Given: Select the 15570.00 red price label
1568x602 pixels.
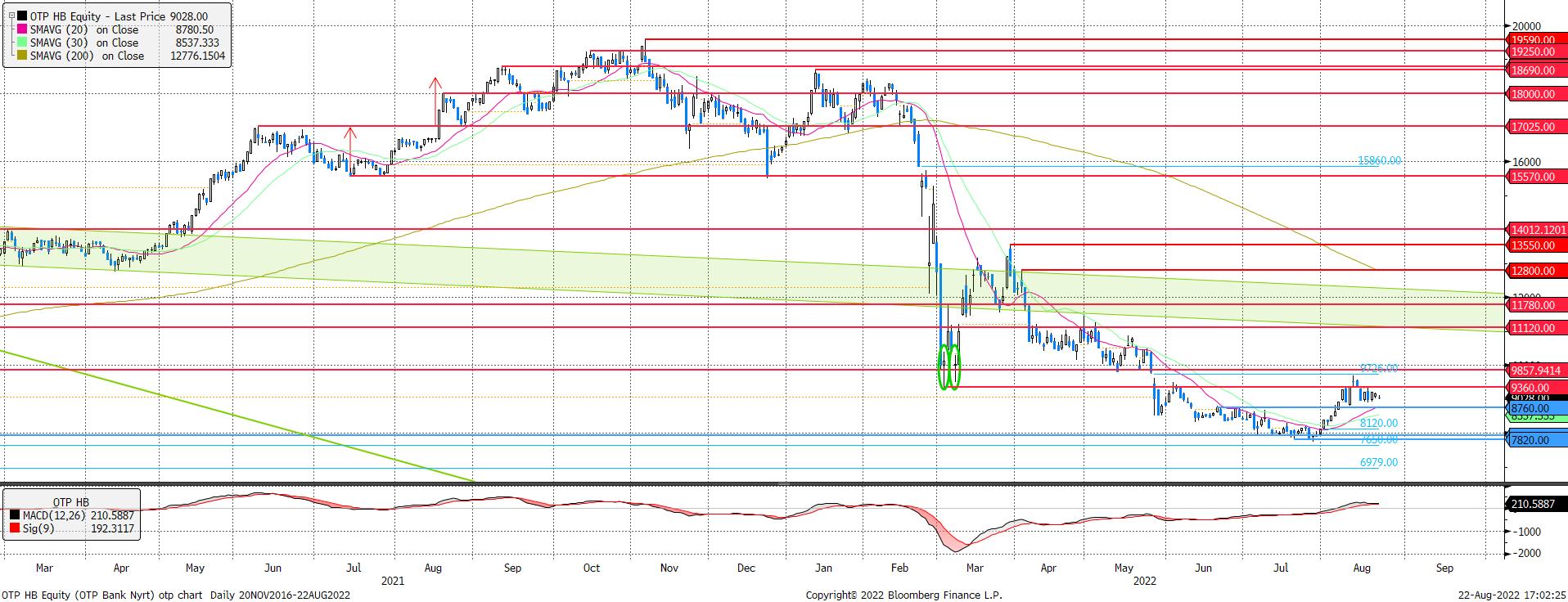Looking at the screenshot, I should pos(1538,177).
